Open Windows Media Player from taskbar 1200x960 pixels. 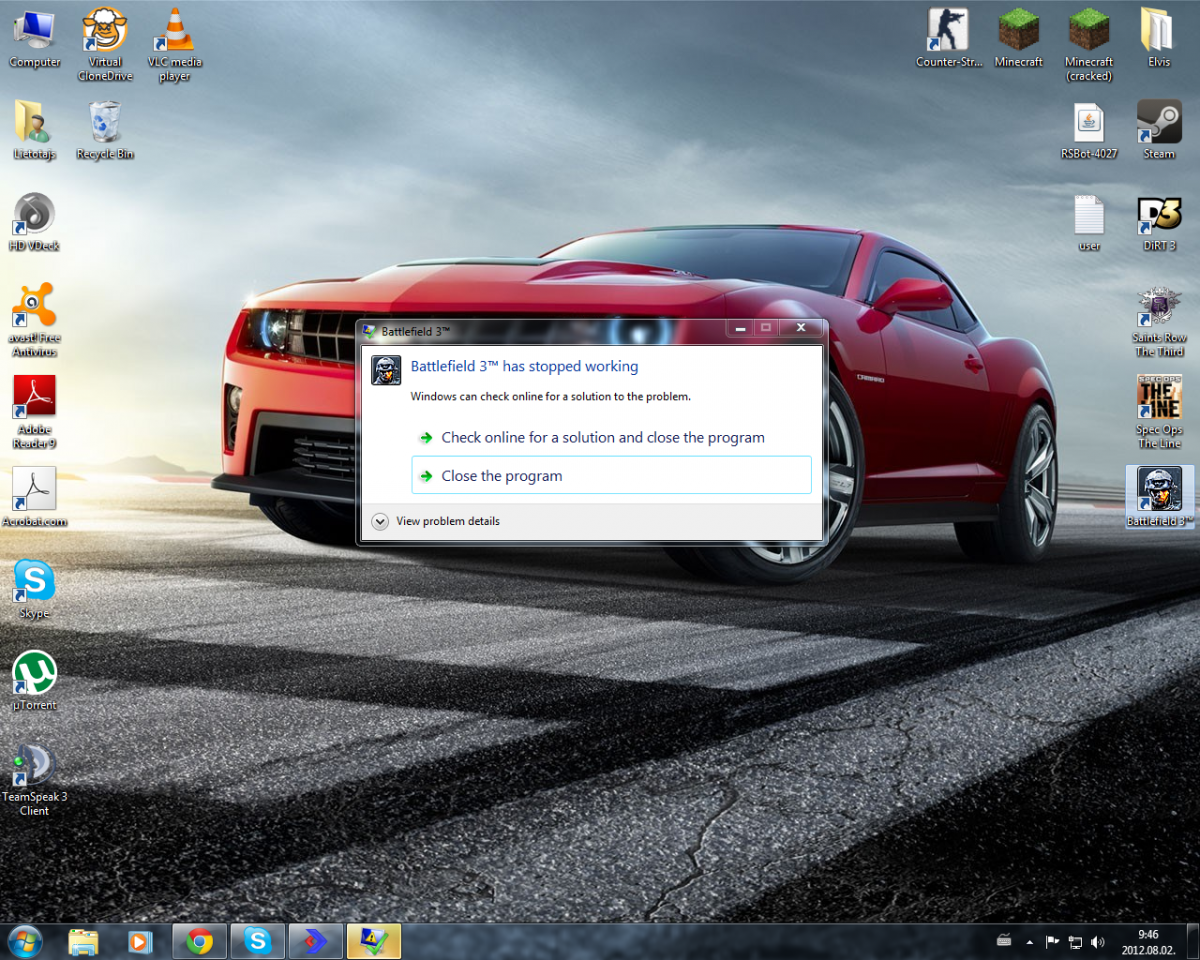coord(140,941)
